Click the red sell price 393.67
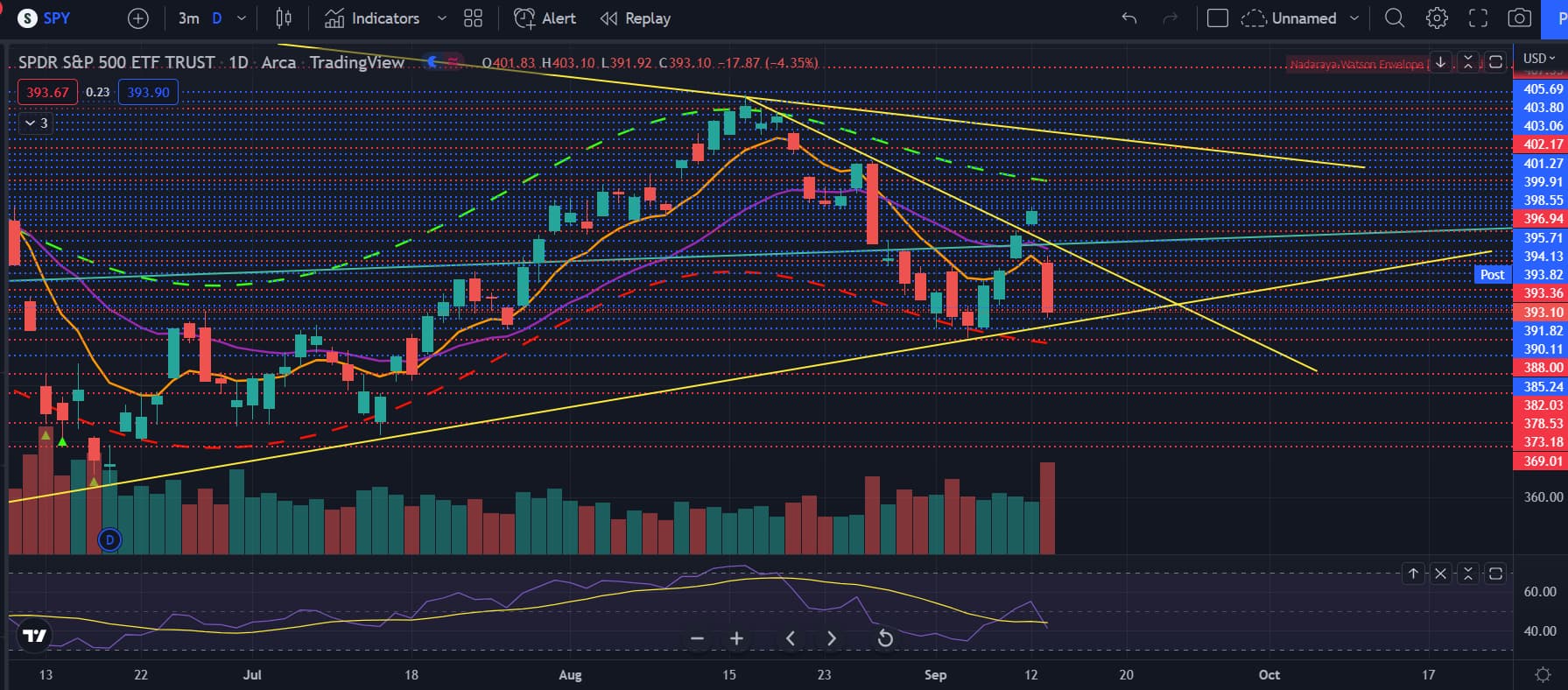The image size is (1568, 690). [47, 92]
